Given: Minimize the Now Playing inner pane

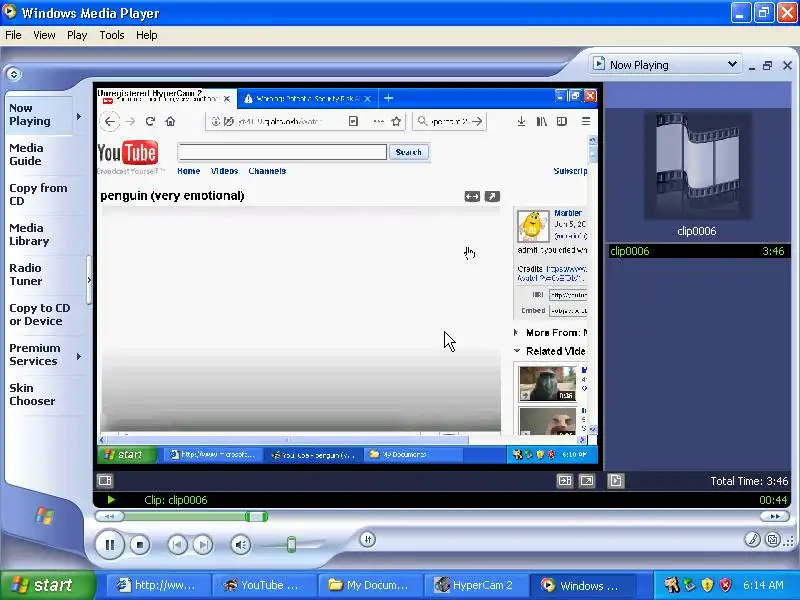Looking at the screenshot, I should 752,66.
